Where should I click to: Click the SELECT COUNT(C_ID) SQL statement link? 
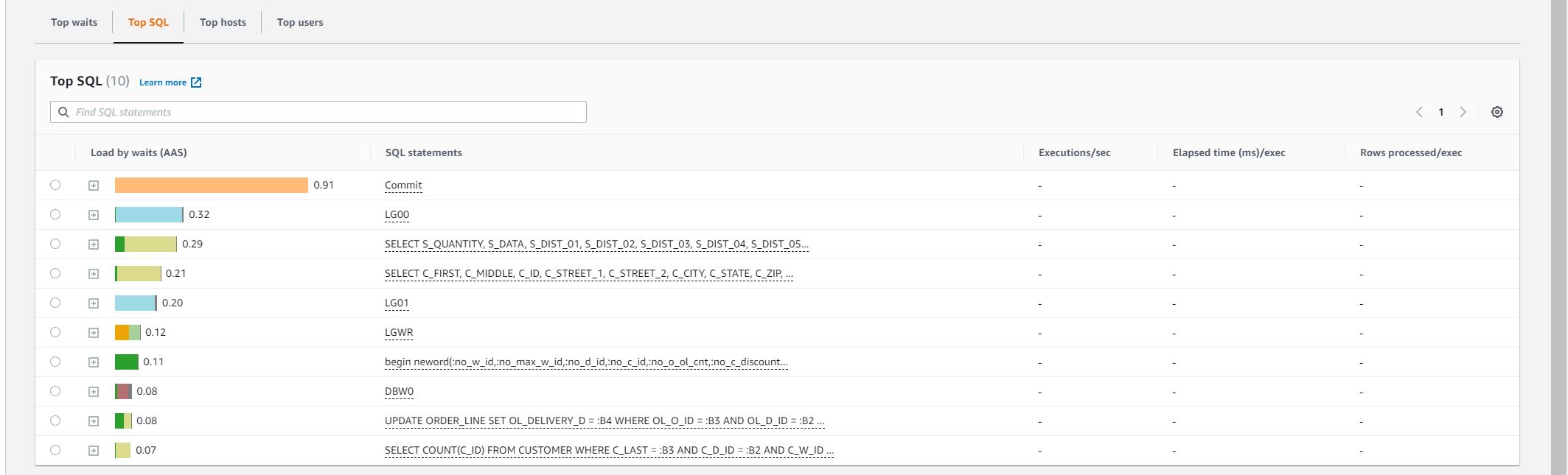pyautogui.click(x=608, y=450)
